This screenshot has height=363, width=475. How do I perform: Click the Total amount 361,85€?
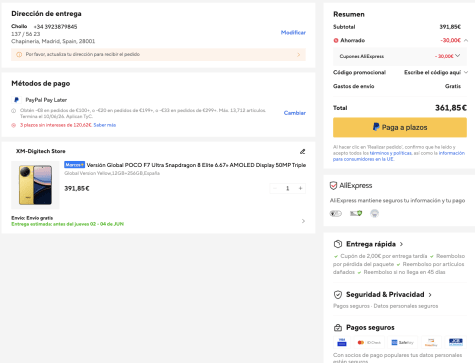click(x=451, y=108)
